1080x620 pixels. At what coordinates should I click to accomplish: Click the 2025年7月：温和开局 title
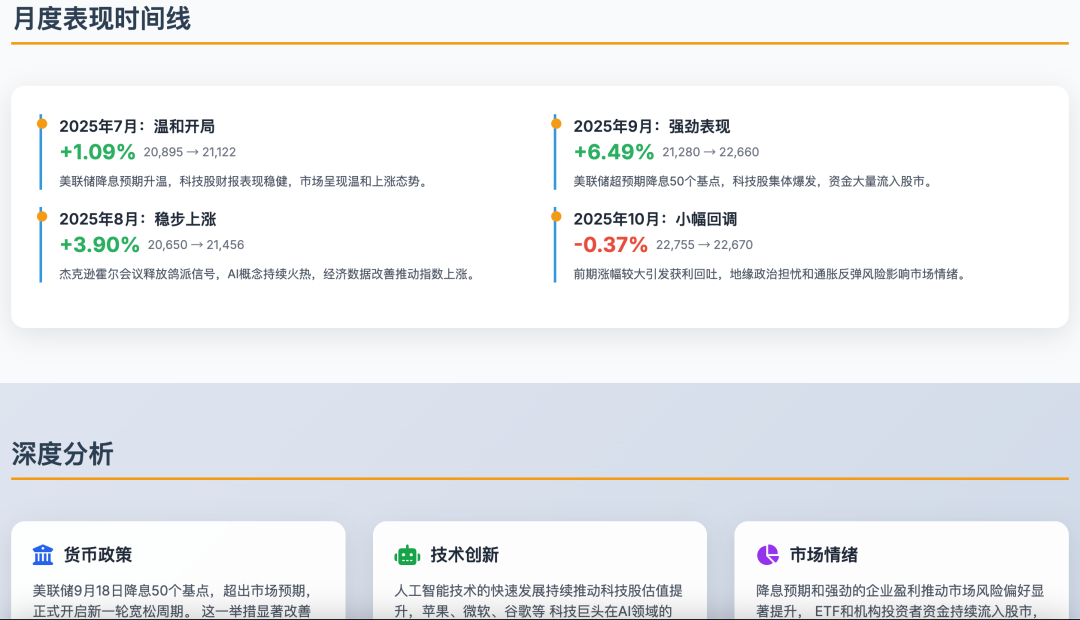click(x=137, y=126)
